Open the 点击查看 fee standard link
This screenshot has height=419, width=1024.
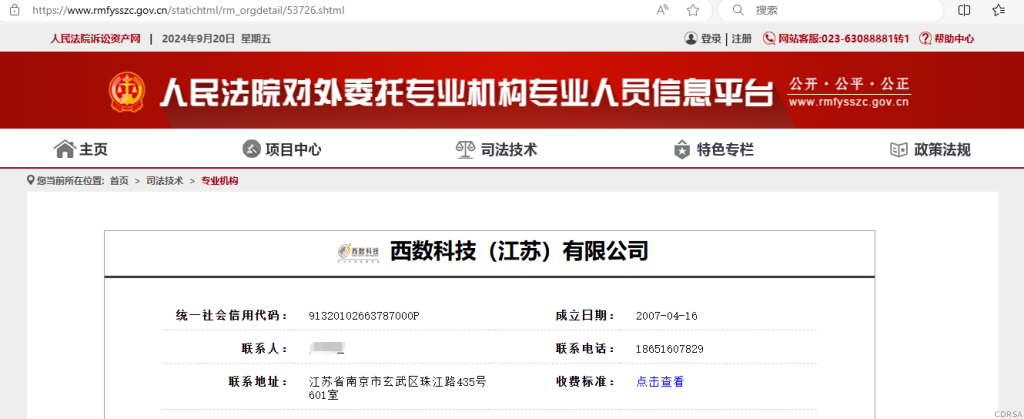pyautogui.click(x=660, y=382)
